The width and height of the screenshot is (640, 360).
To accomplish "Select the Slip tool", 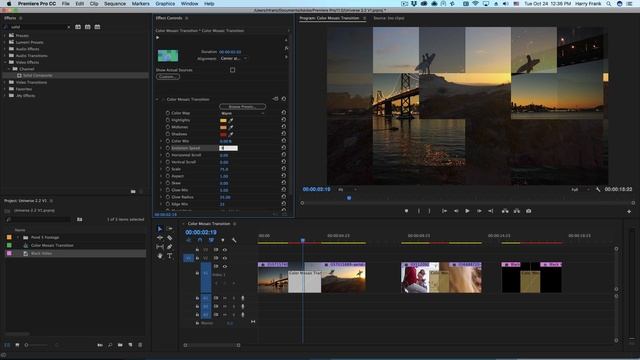I will pyautogui.click(x=160, y=247).
